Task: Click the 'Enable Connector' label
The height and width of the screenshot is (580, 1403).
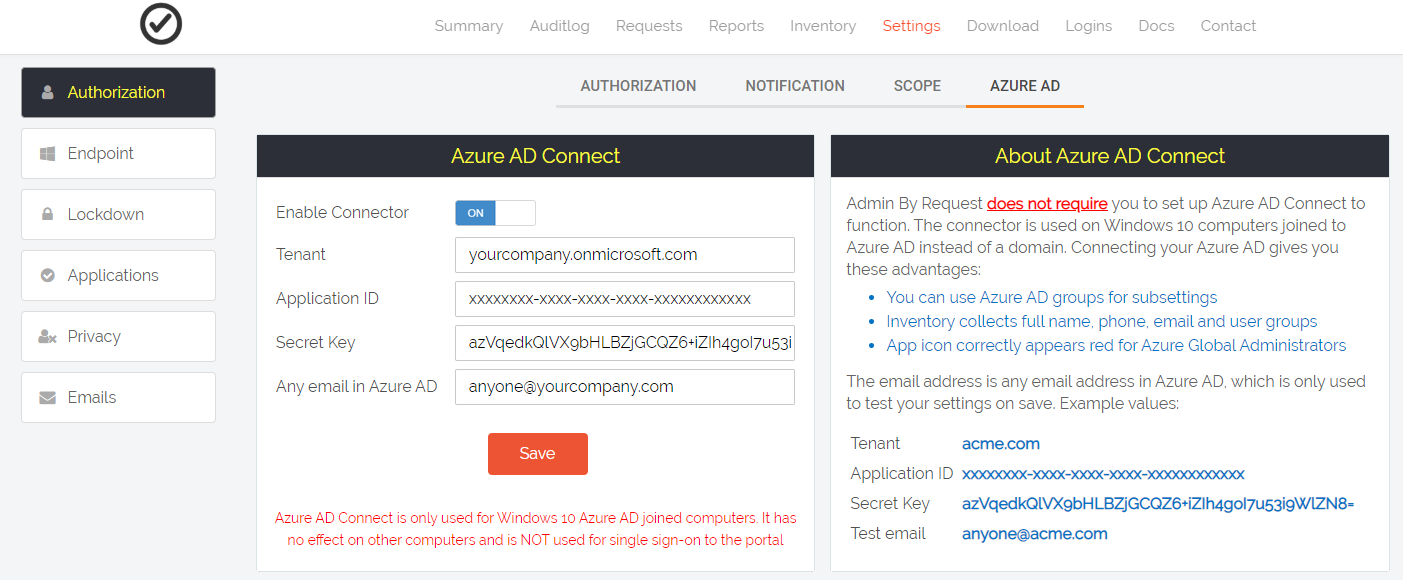Action: [342, 212]
